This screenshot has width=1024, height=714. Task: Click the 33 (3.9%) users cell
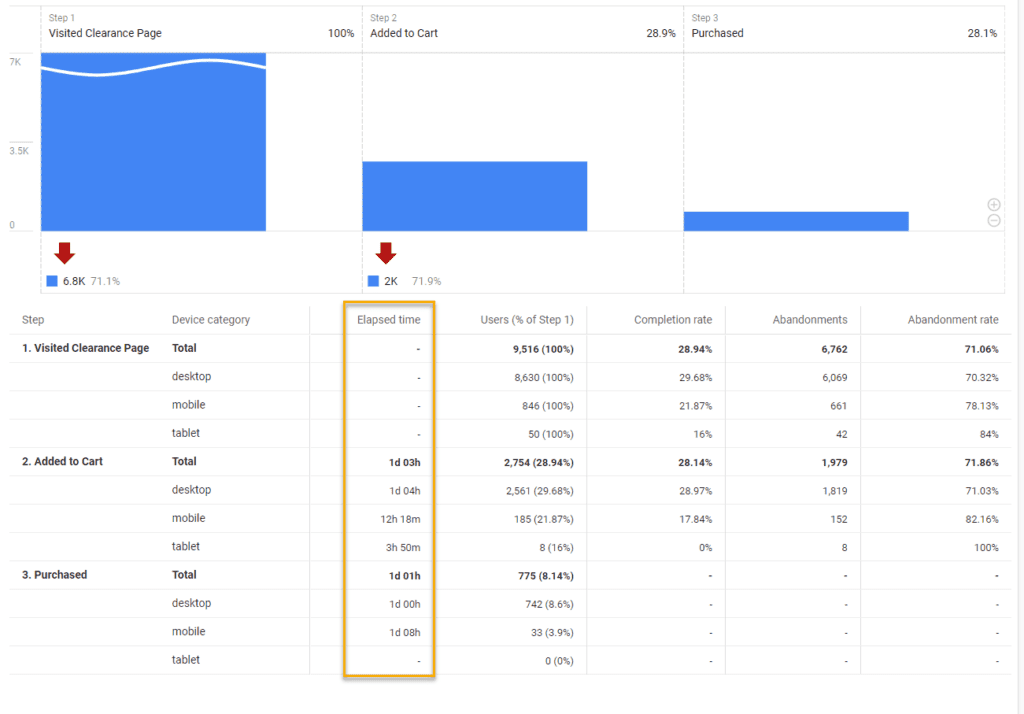pos(552,632)
